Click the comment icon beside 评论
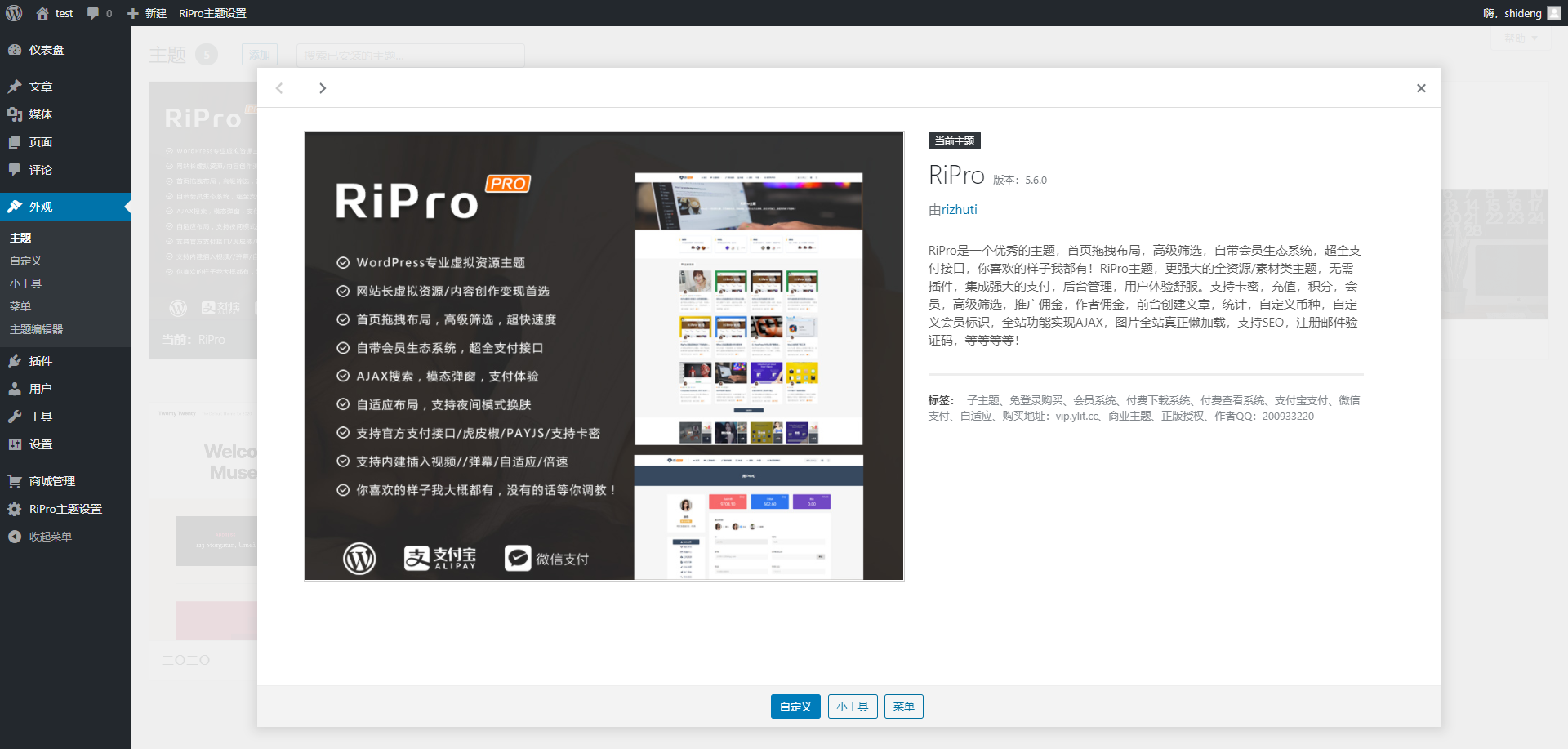 click(x=15, y=170)
